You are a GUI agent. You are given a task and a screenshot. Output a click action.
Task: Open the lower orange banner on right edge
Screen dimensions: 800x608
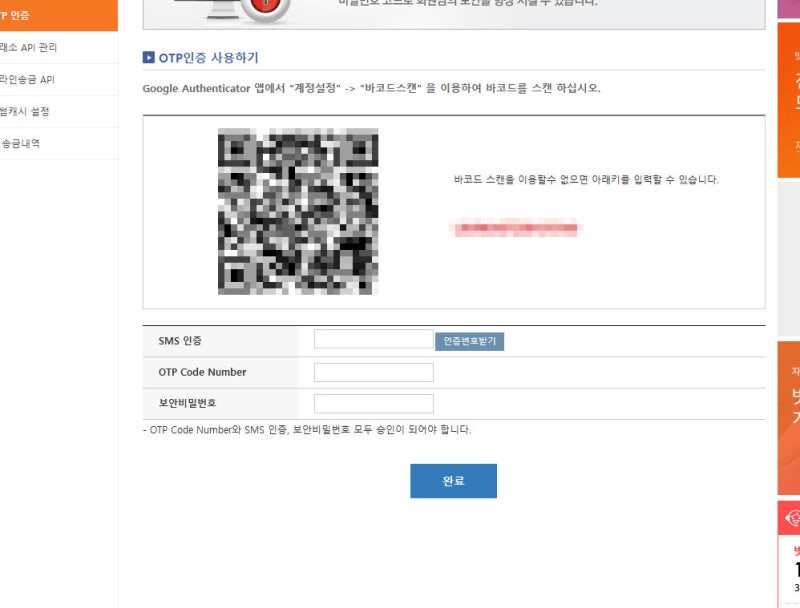[789, 418]
